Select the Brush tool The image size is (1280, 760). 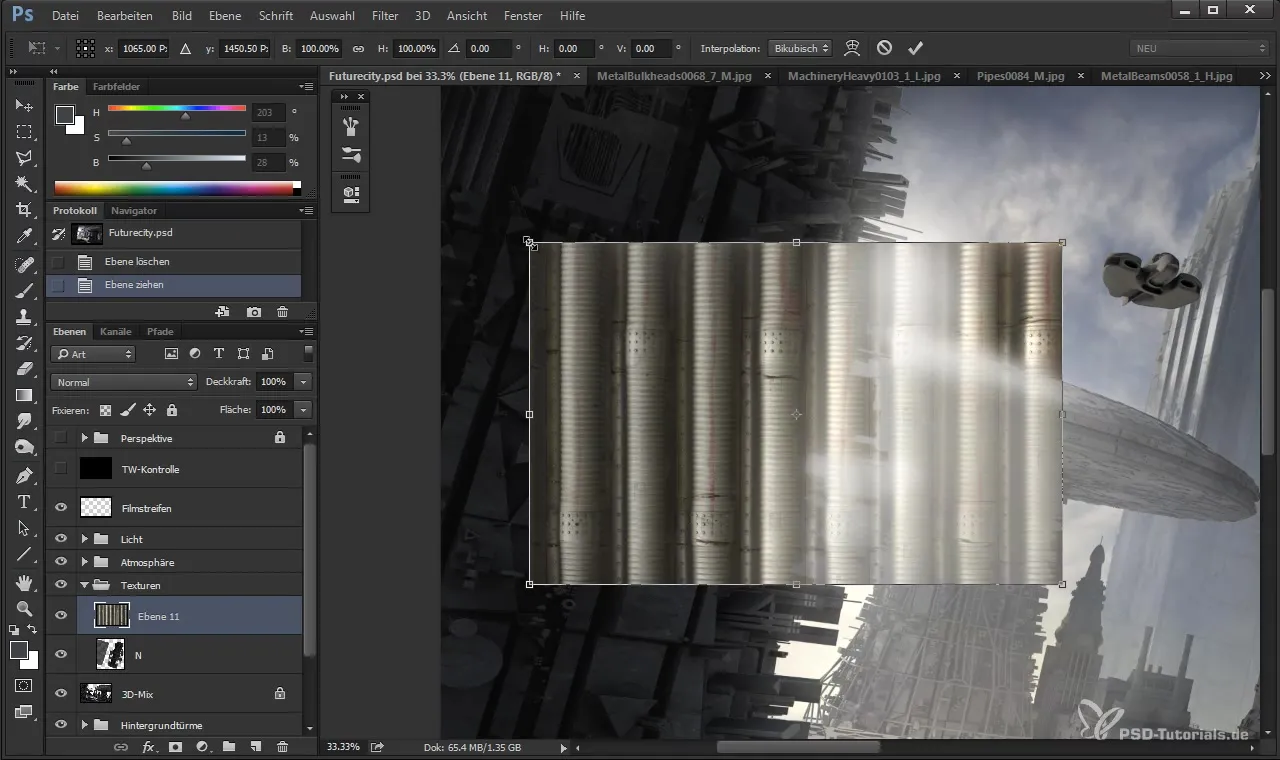24,290
